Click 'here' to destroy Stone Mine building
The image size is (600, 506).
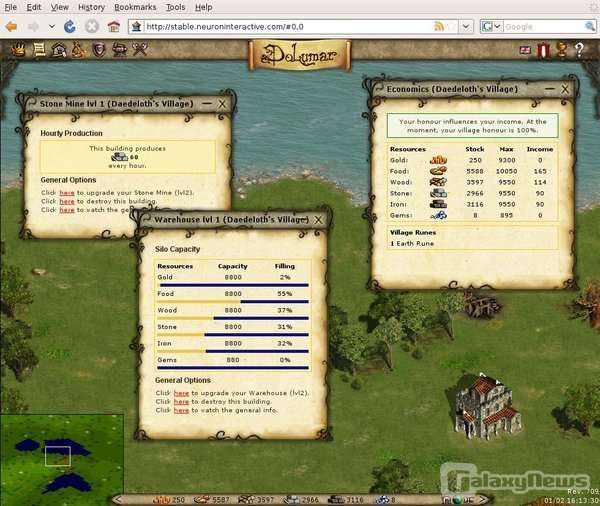click(x=67, y=201)
